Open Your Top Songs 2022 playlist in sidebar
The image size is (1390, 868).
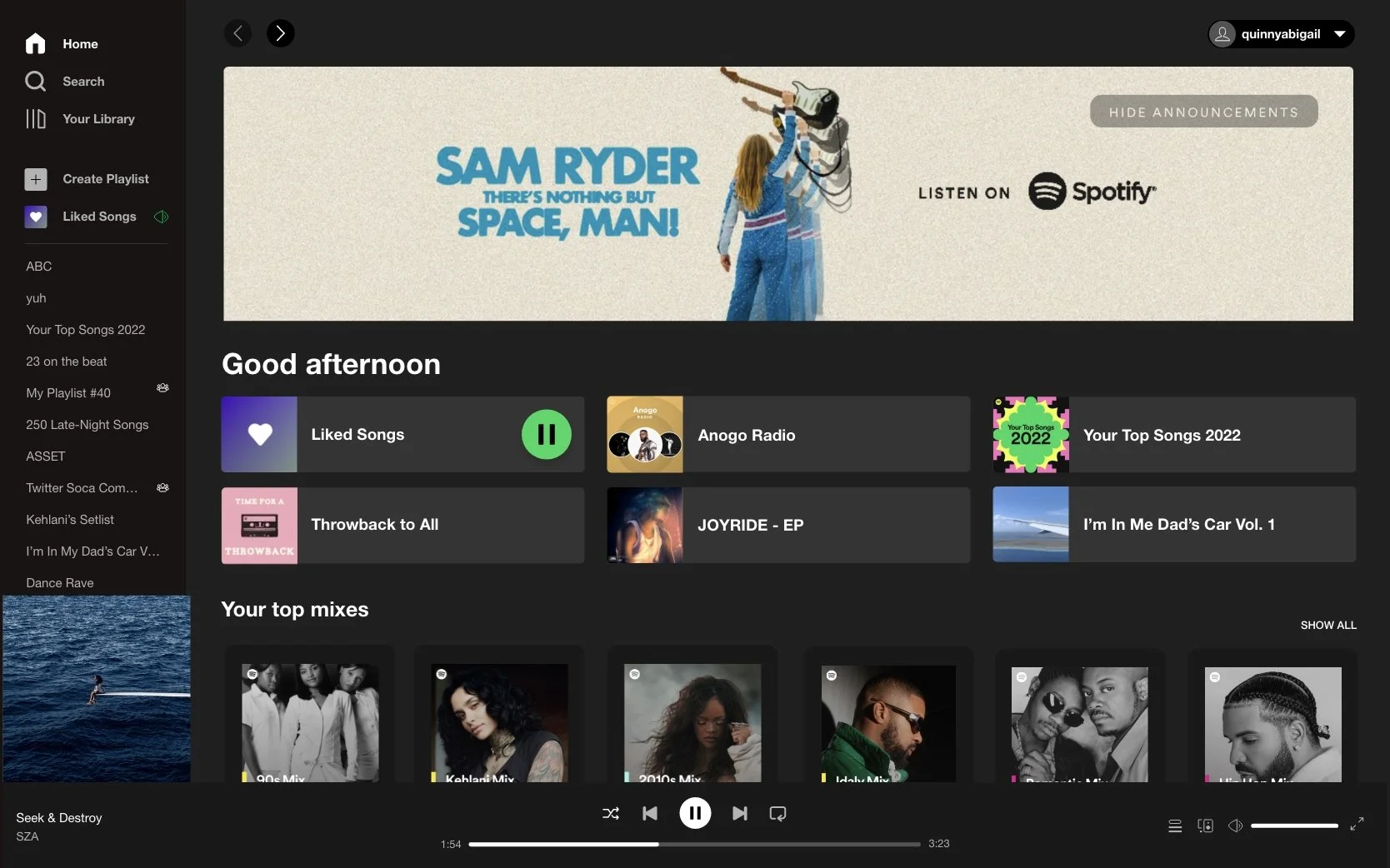(x=85, y=330)
